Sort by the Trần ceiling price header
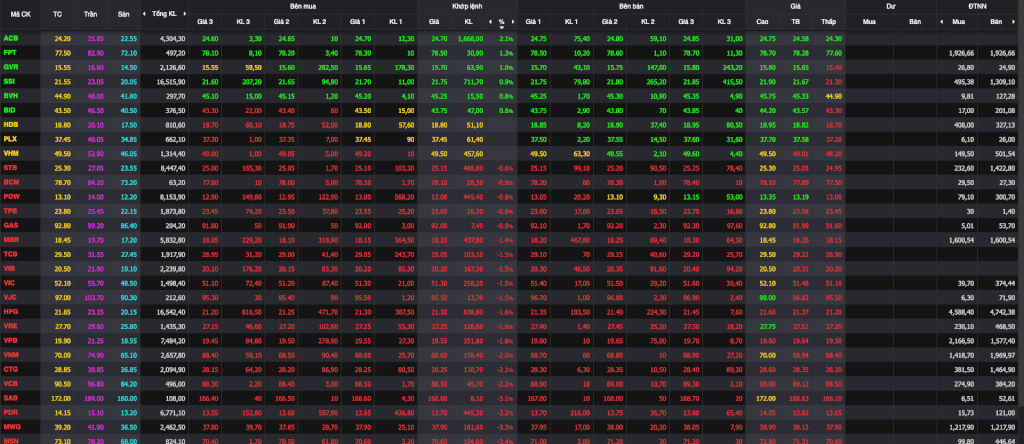1024x444 pixels. pyautogui.click(x=91, y=14)
